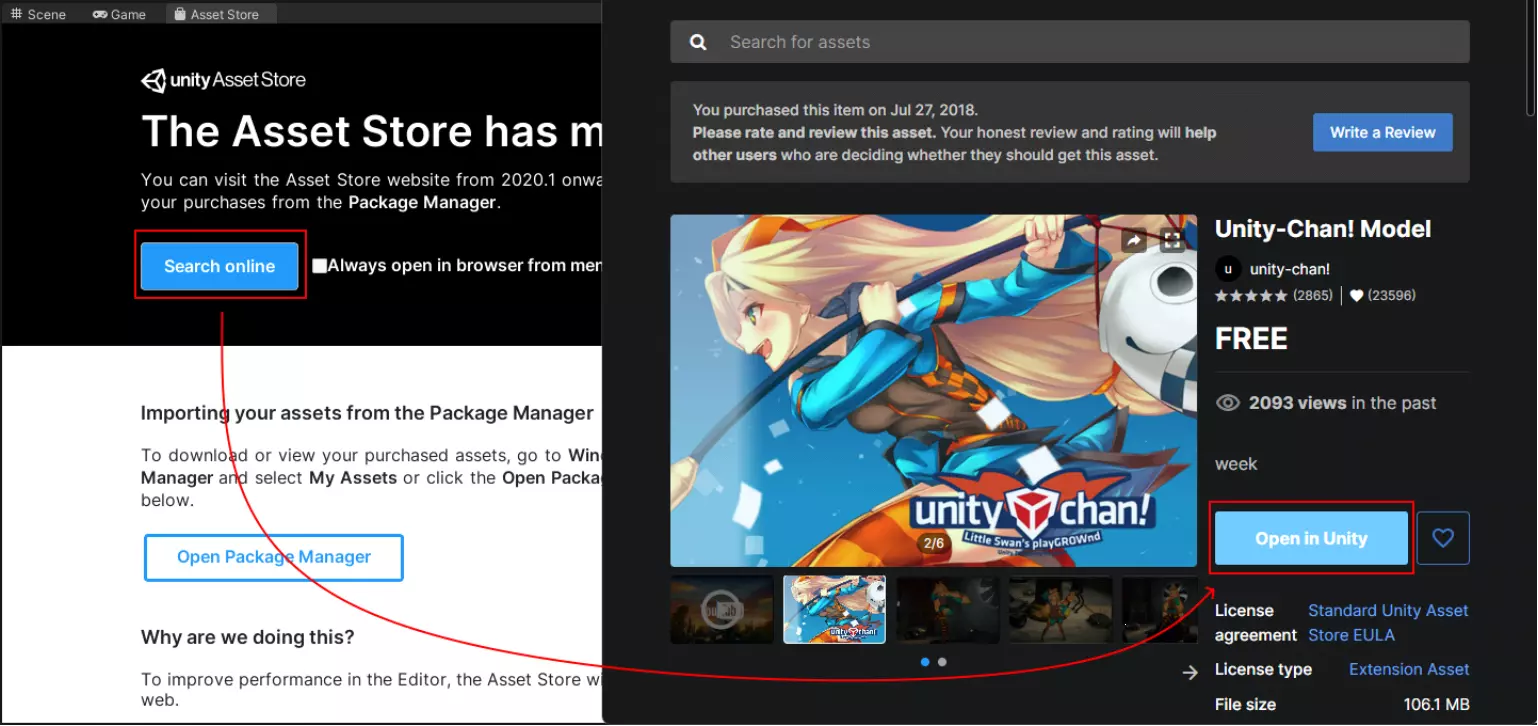Click the eye icon beside 2093 views

[1227, 403]
